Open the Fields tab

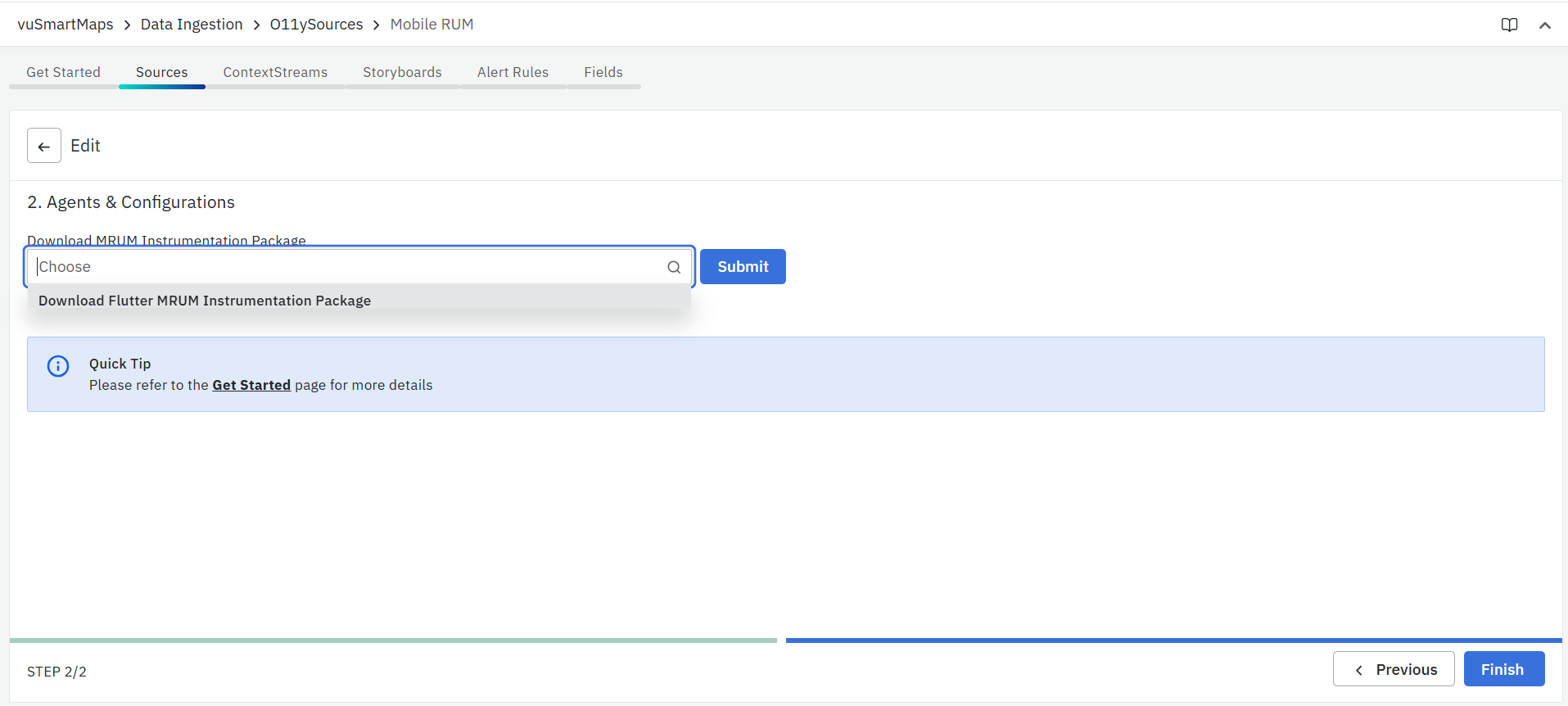[603, 72]
